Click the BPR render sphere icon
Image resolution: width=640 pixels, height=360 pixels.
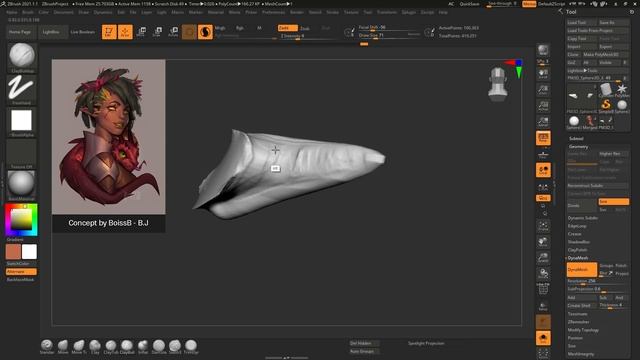543,50
